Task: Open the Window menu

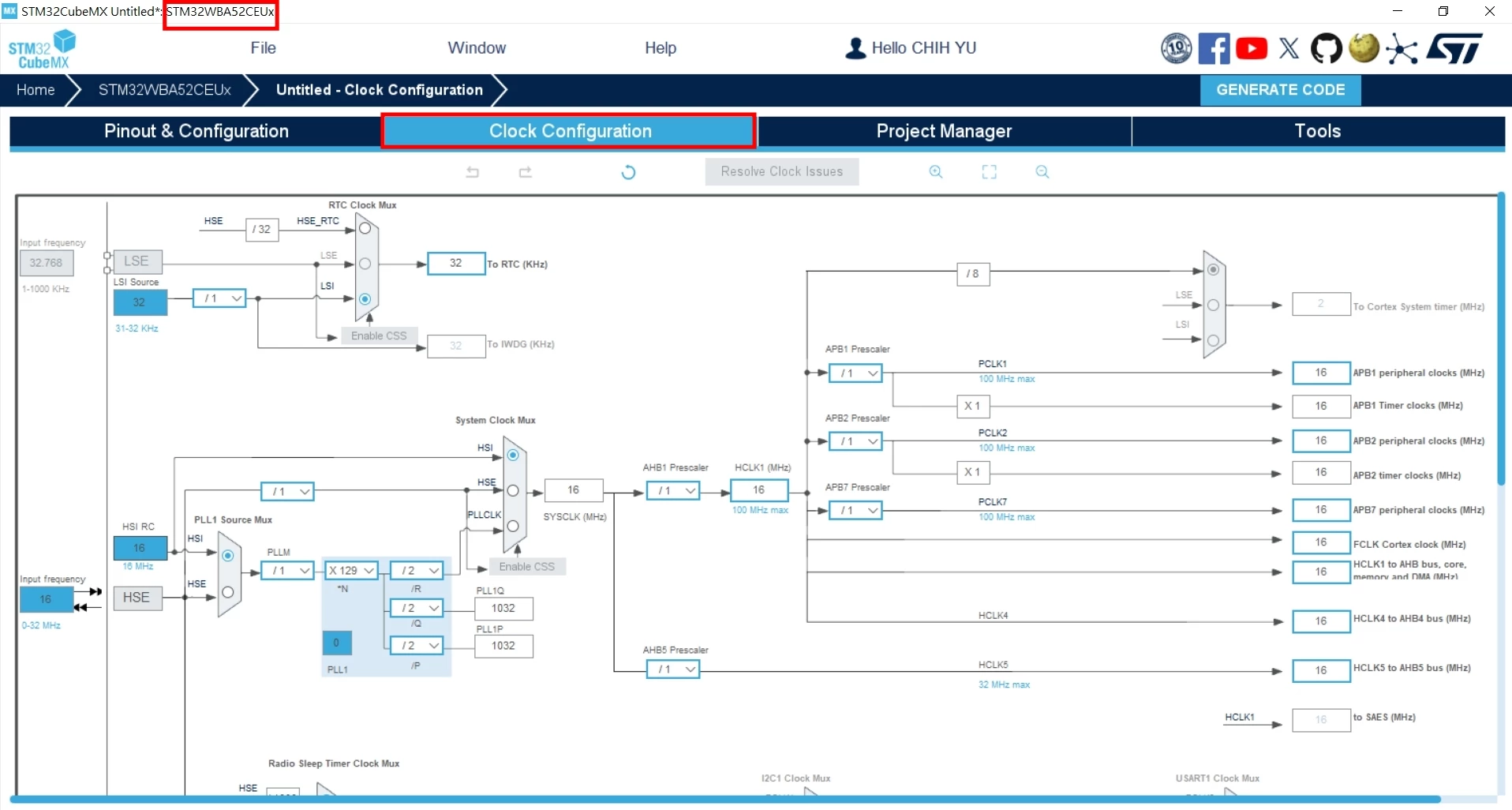Action: (477, 48)
